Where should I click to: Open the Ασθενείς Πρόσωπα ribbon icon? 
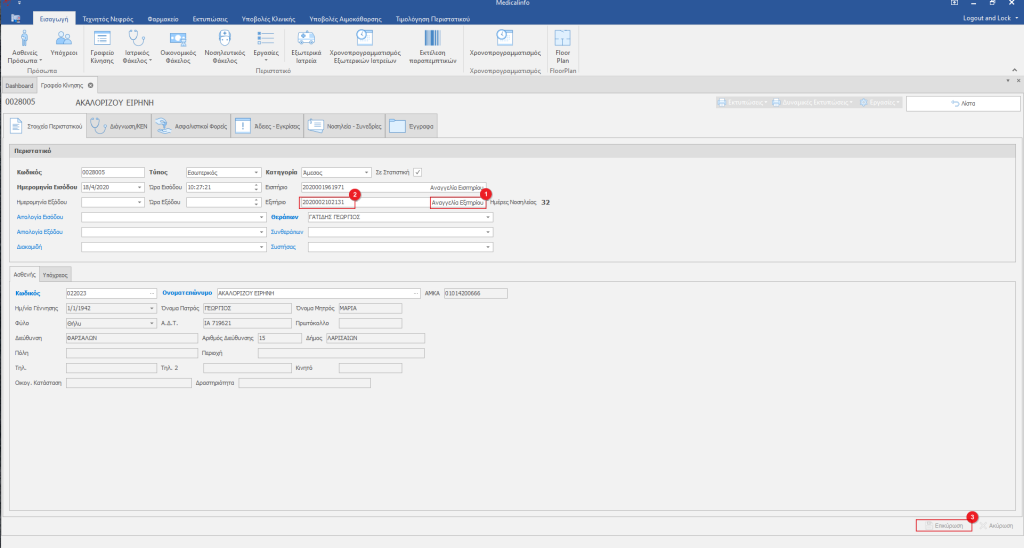click(26, 39)
